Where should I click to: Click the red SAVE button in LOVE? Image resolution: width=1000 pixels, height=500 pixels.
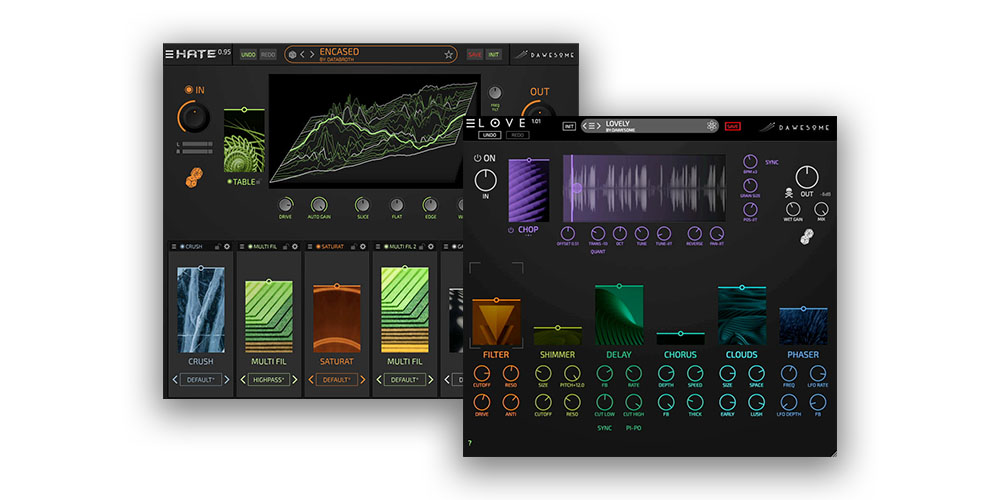732,126
